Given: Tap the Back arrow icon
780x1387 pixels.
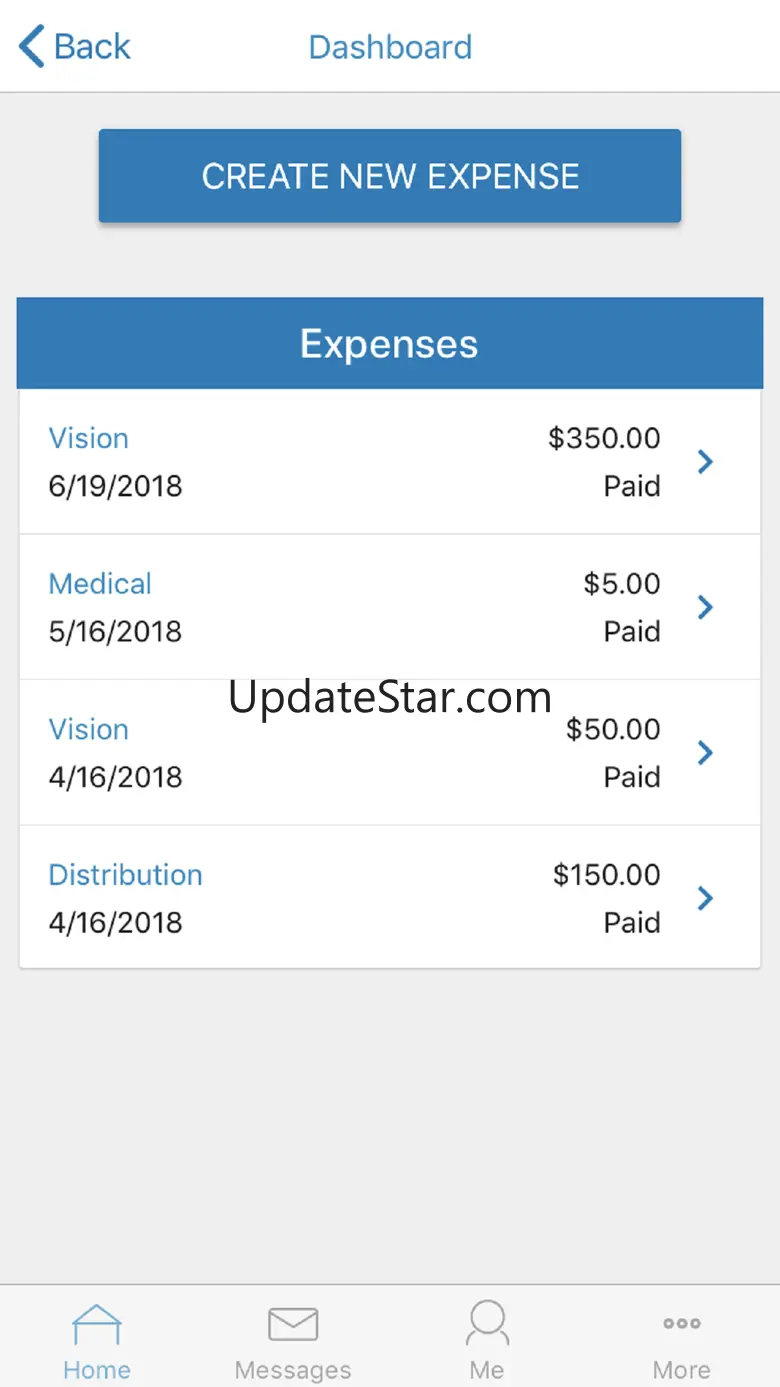Looking at the screenshot, I should point(32,47).
